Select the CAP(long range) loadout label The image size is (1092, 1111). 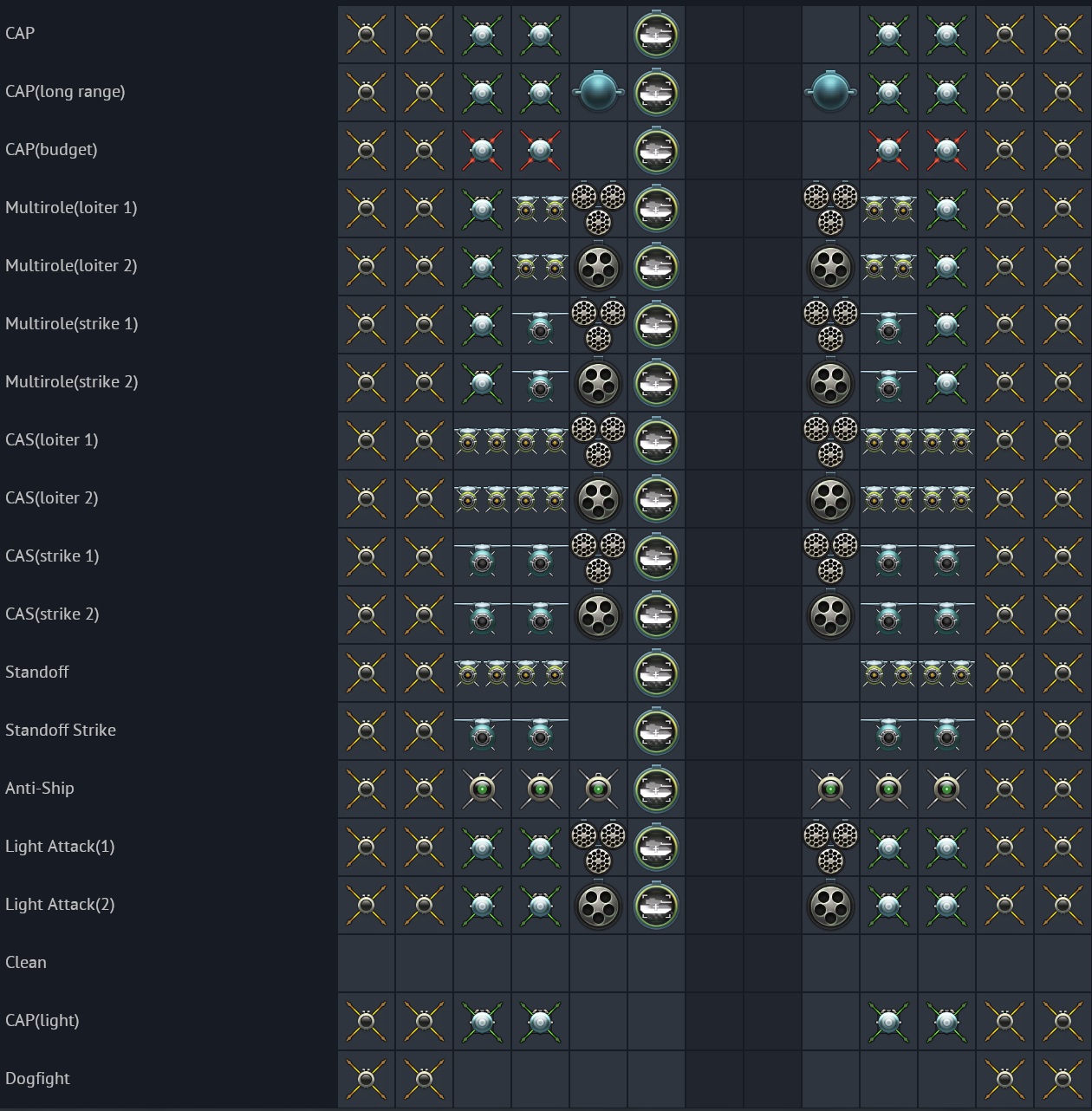point(65,92)
